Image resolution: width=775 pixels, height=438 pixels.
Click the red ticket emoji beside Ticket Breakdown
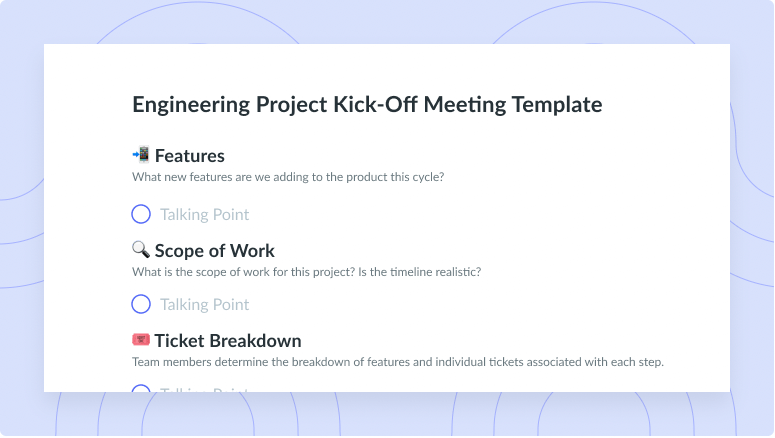pyautogui.click(x=141, y=340)
